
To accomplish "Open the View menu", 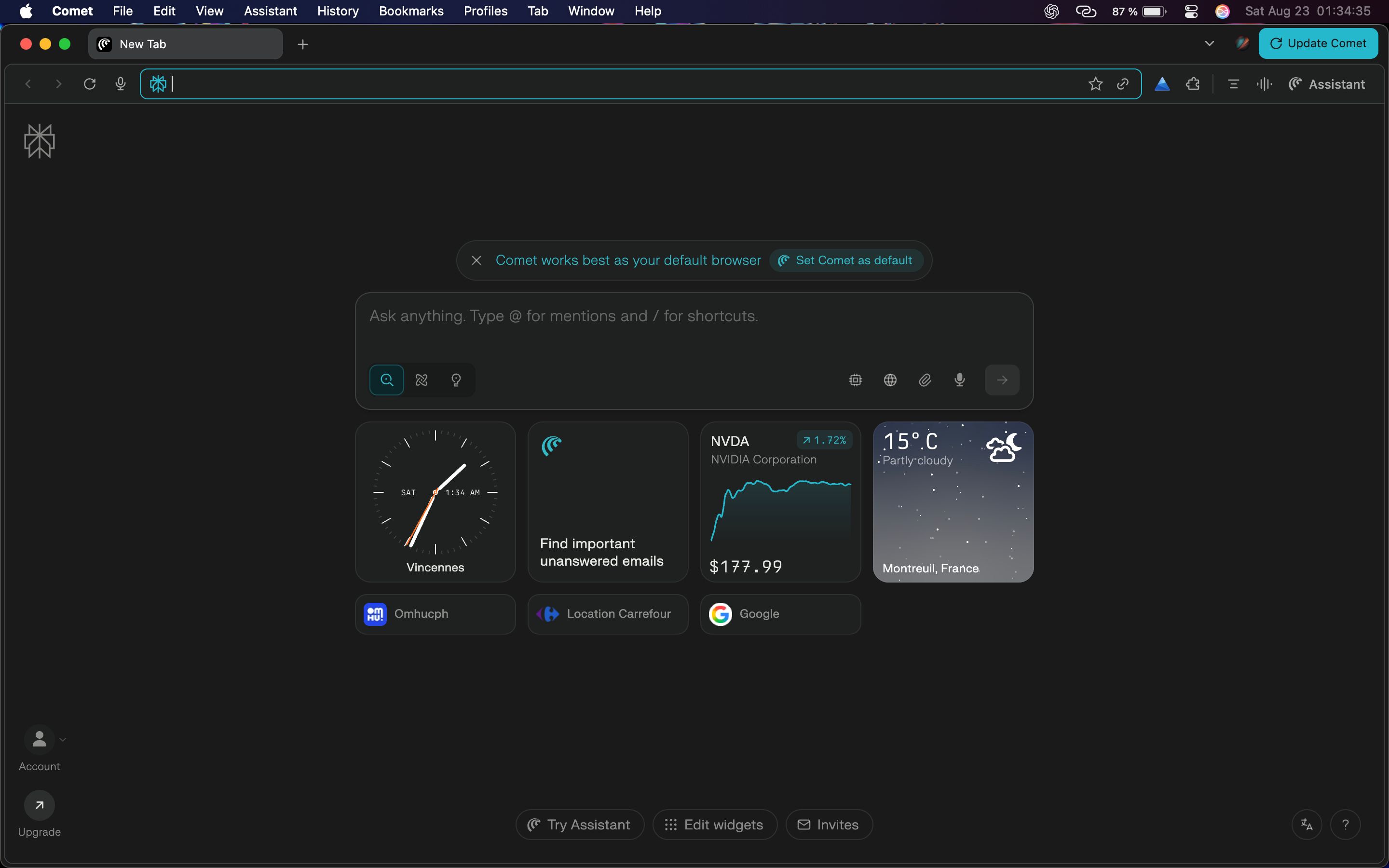I will tap(209, 11).
